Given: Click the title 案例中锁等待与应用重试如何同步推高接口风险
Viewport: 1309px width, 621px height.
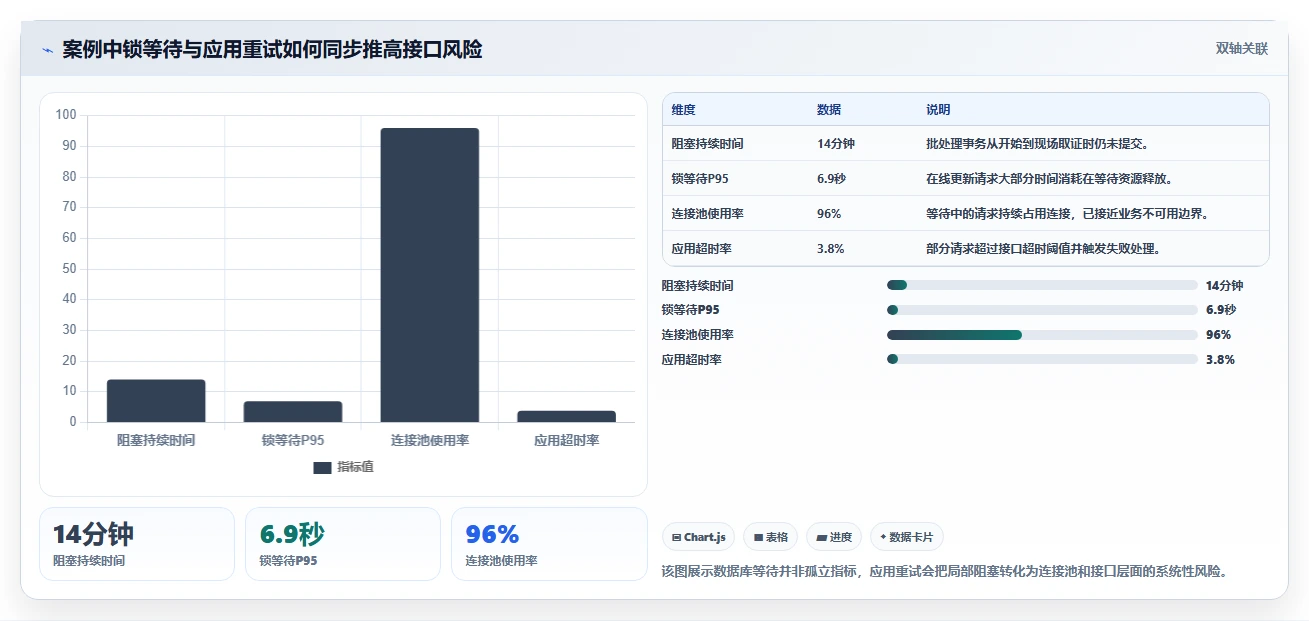Looking at the screenshot, I should (272, 49).
